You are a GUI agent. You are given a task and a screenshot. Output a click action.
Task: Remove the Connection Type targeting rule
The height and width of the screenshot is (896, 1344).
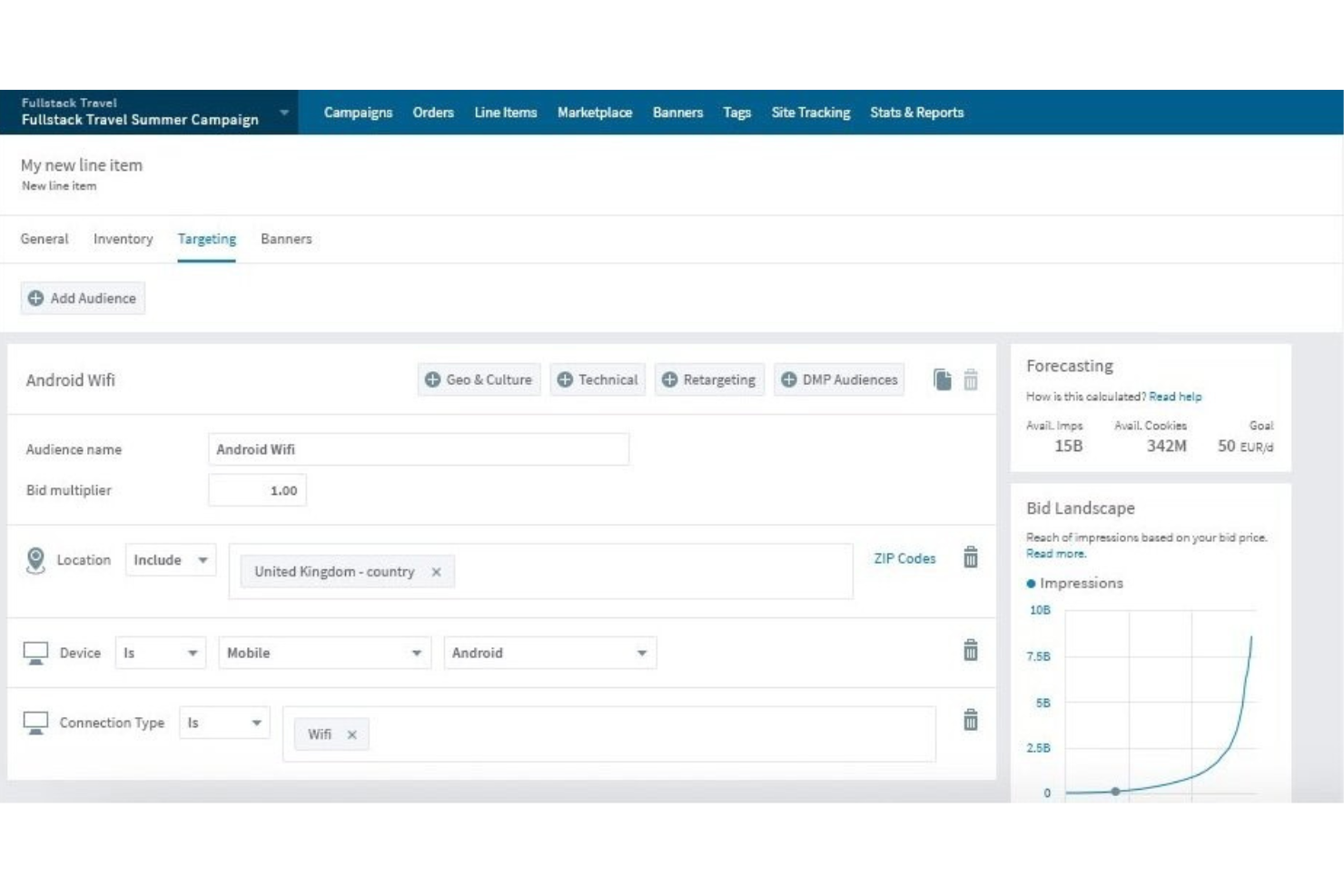tap(972, 720)
